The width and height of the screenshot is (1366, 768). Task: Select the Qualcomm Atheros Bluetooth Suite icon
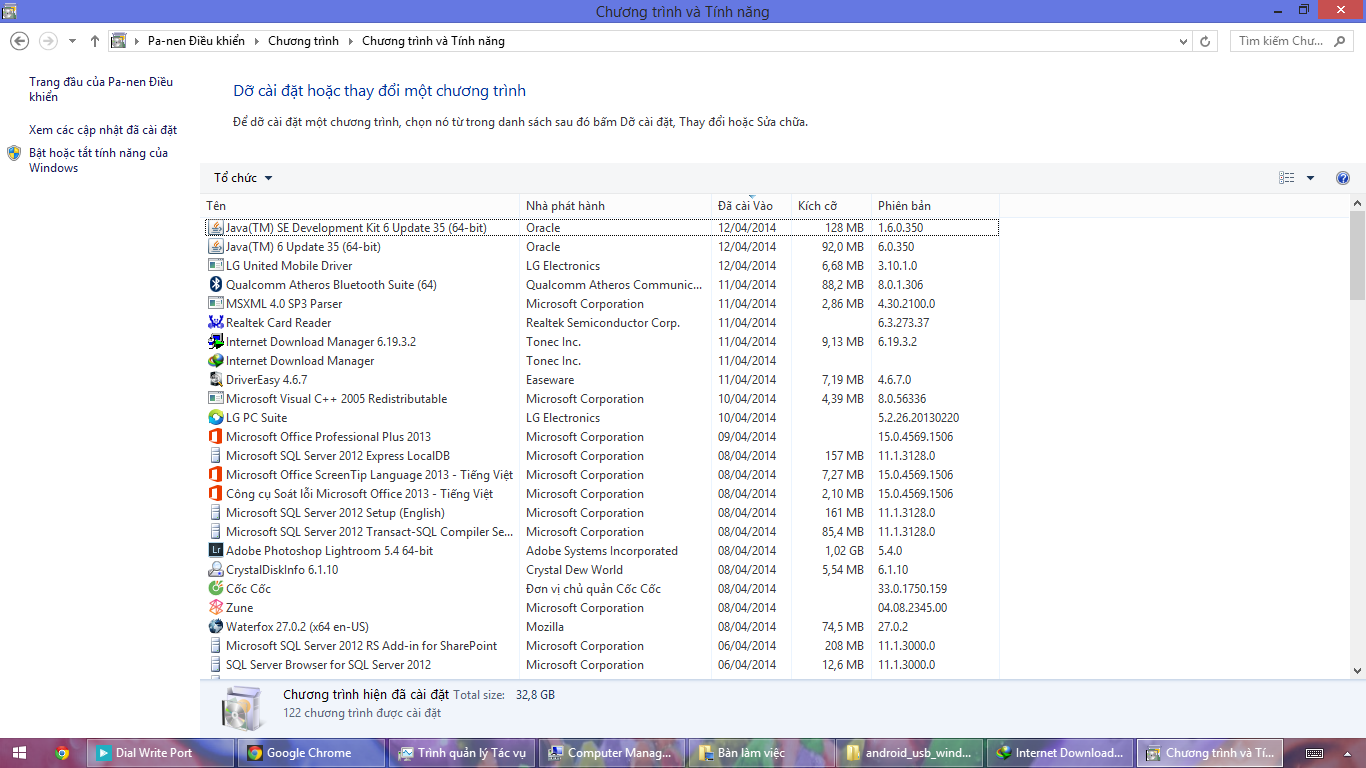tap(215, 285)
